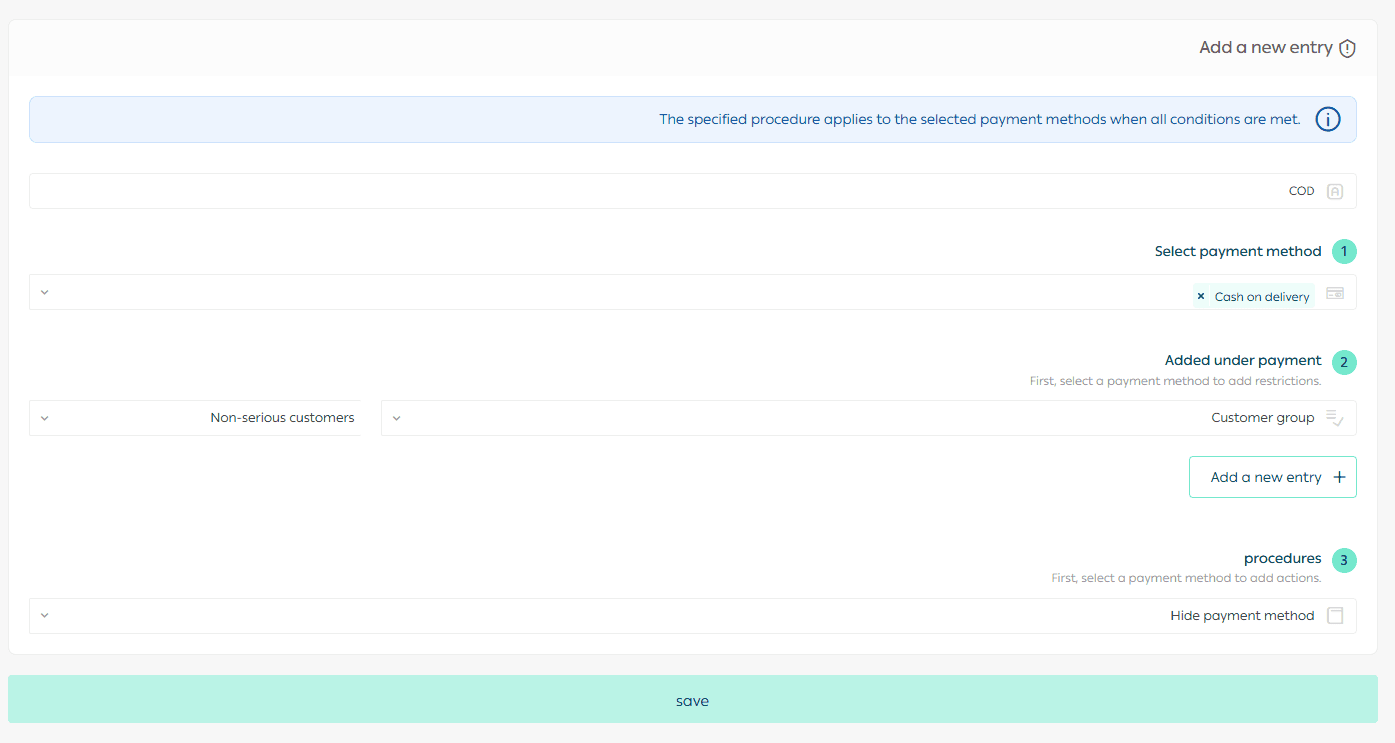Expand the payment method dropdown chevron
Viewport: 1395px width, 743px height.
tap(45, 293)
